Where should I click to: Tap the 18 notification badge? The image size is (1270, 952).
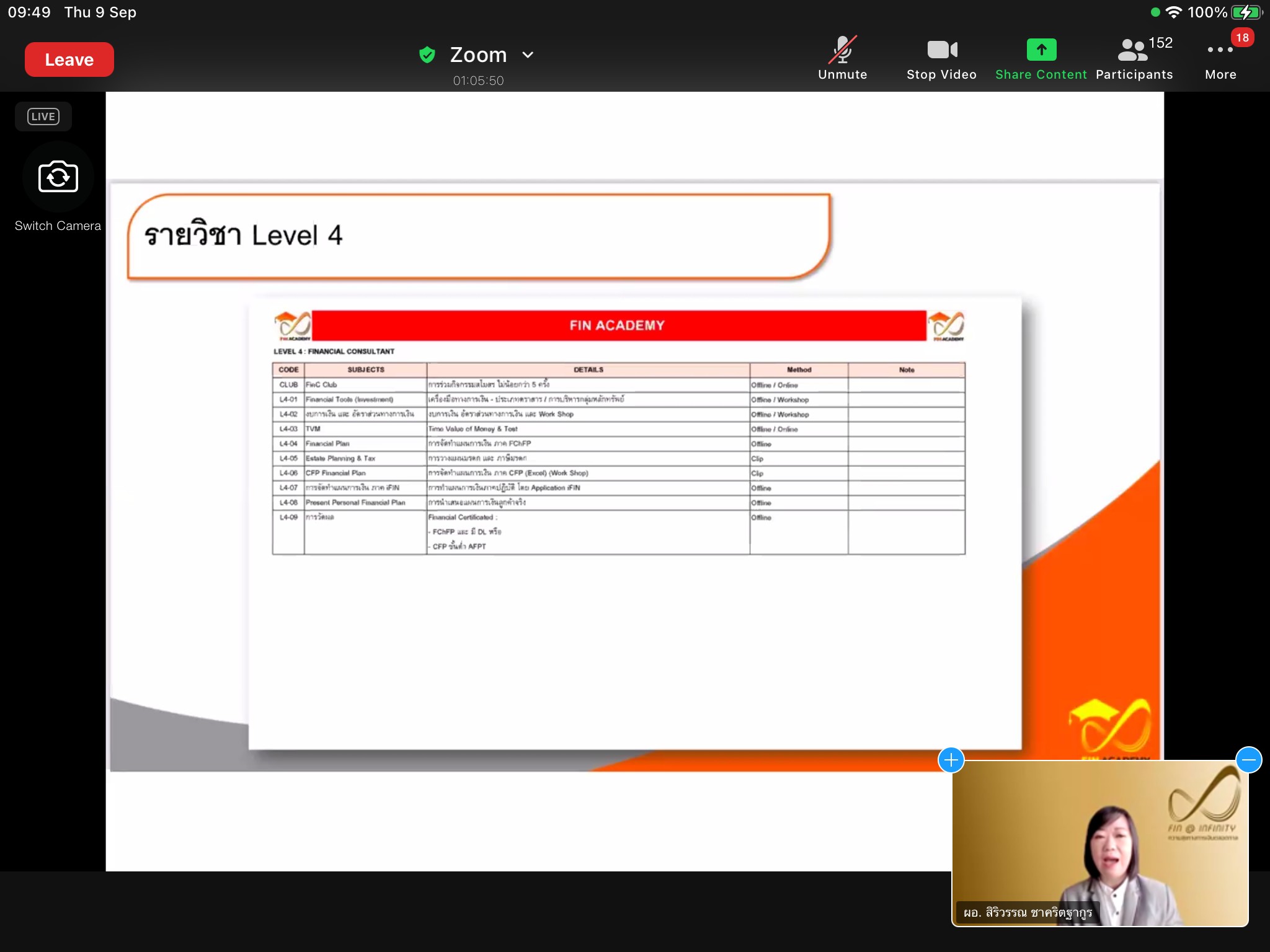coord(1242,38)
